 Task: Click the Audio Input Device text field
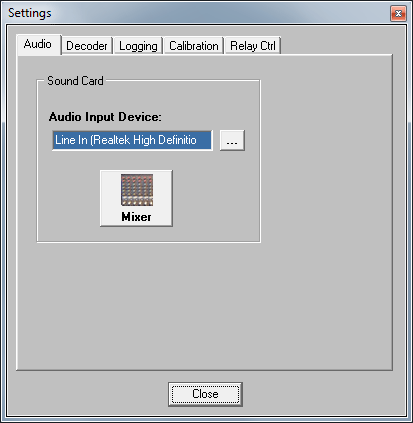[x=132, y=140]
